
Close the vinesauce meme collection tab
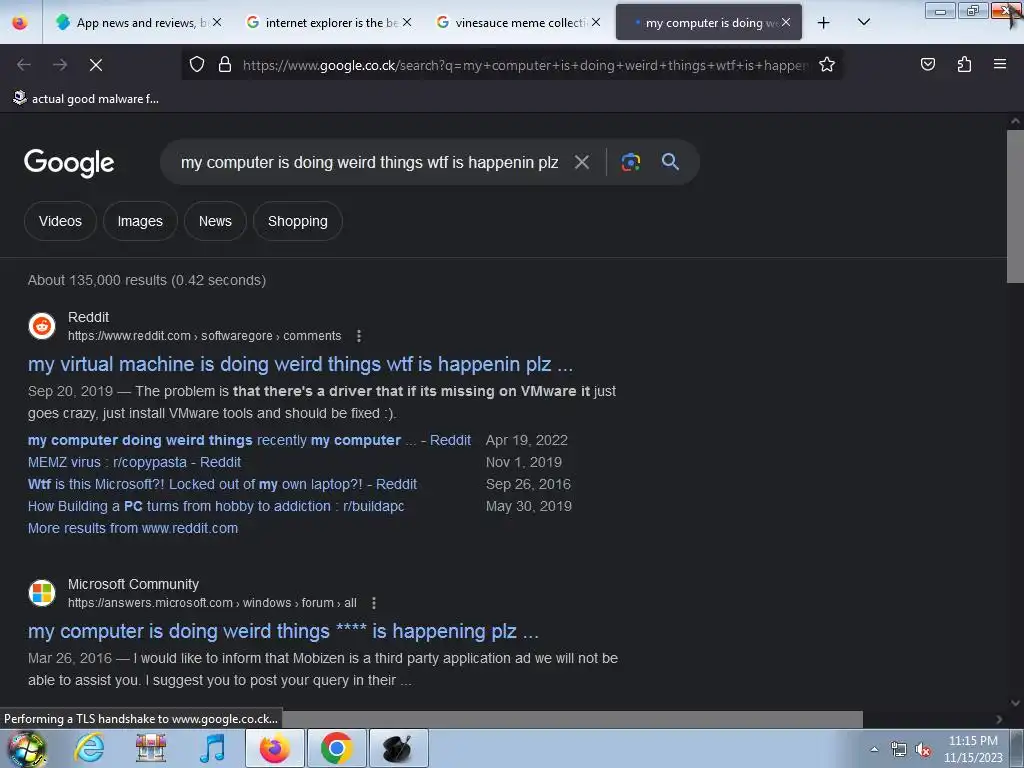596,22
